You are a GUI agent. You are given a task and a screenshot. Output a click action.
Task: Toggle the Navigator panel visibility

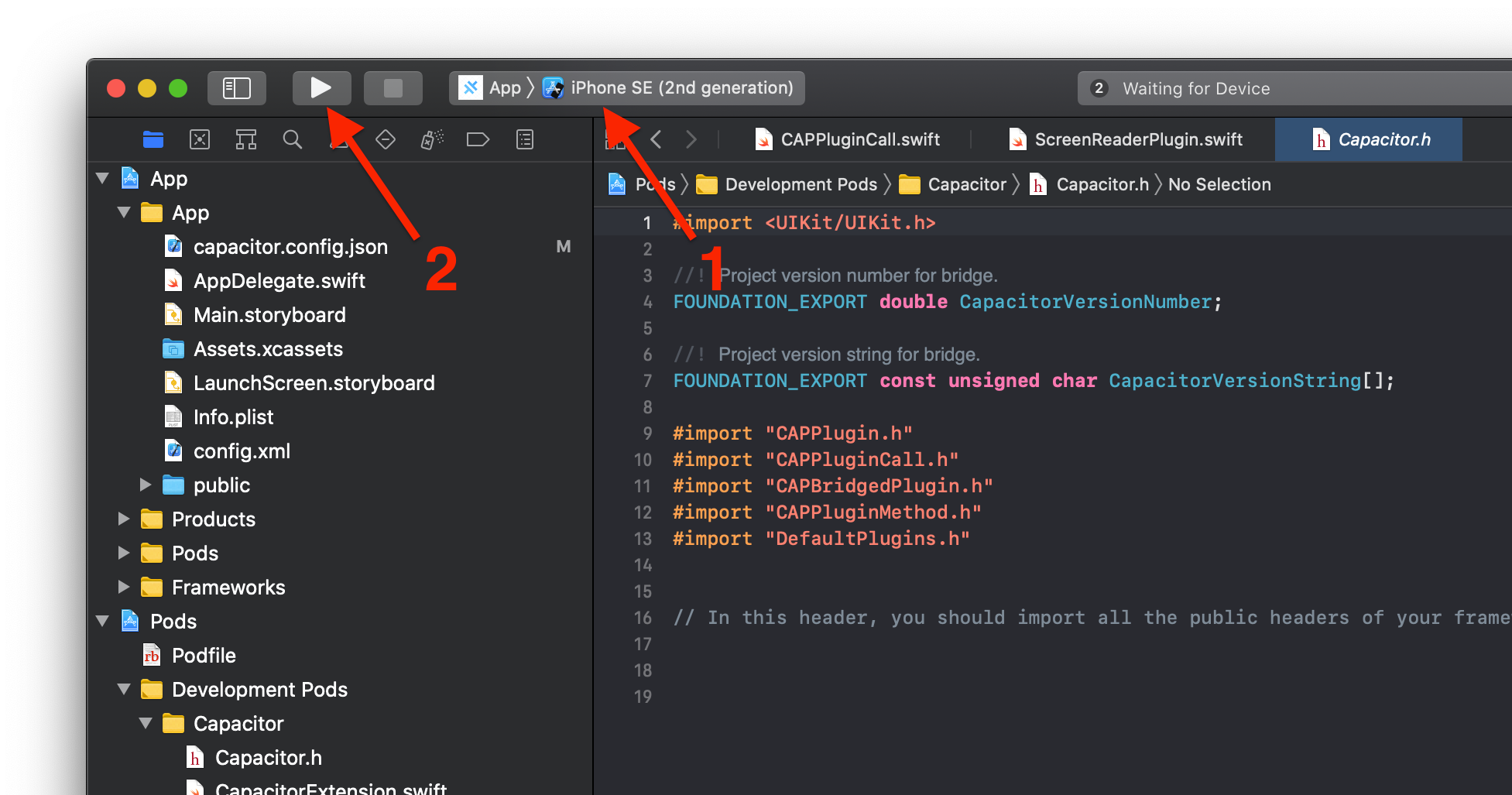(x=237, y=87)
